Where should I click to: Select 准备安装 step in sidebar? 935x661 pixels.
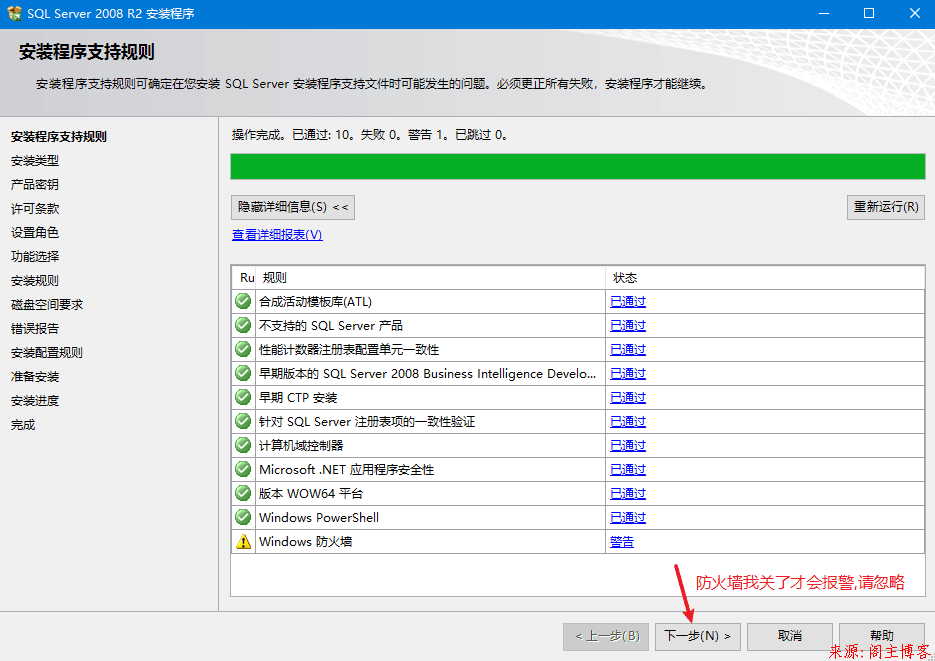[x=35, y=377]
